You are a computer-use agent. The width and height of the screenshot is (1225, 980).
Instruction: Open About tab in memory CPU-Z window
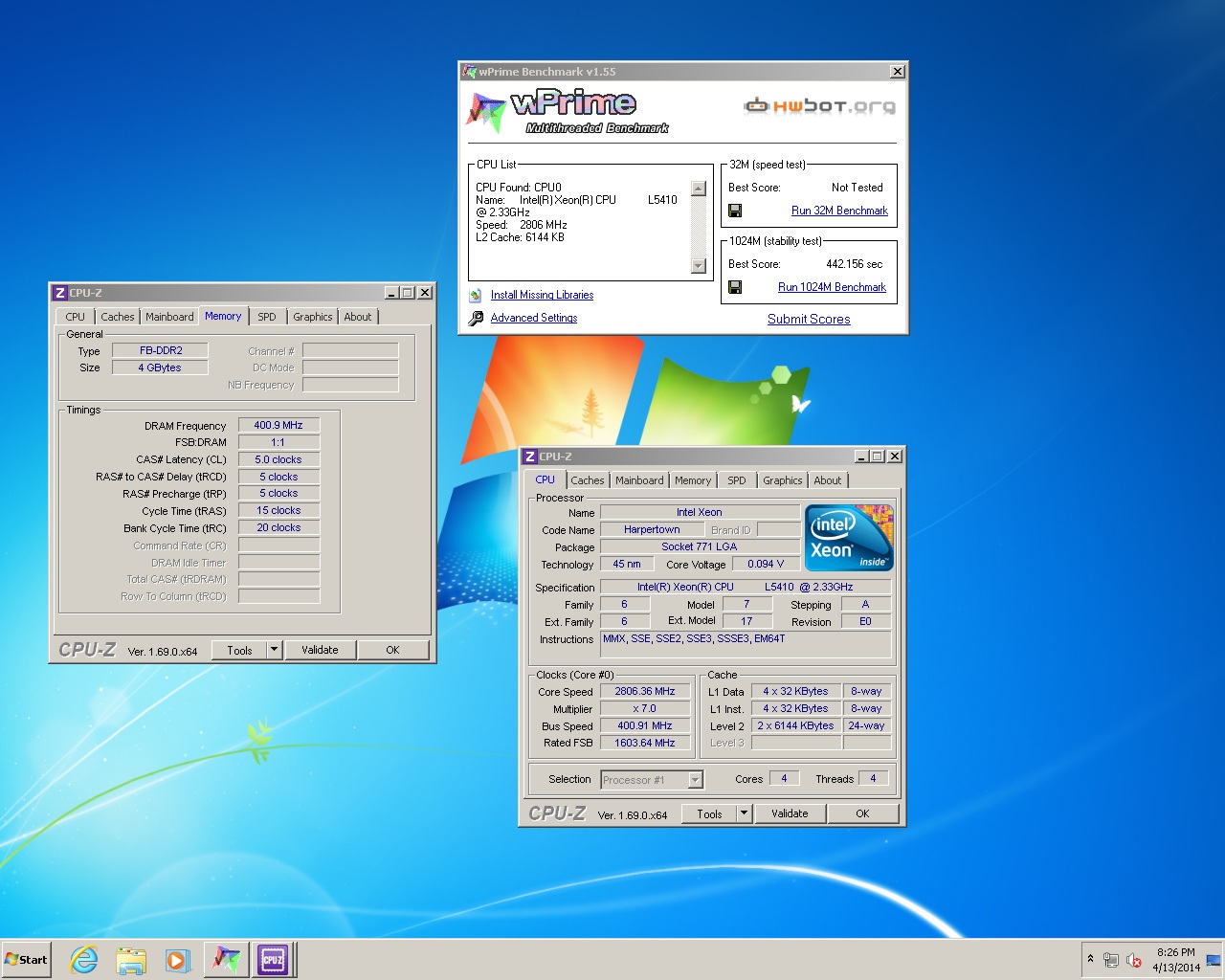point(358,317)
